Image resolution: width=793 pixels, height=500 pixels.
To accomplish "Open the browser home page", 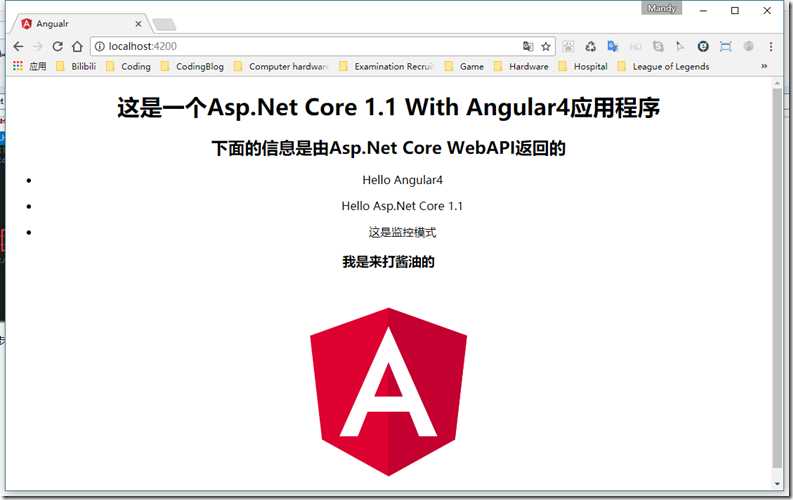I will pos(77,47).
